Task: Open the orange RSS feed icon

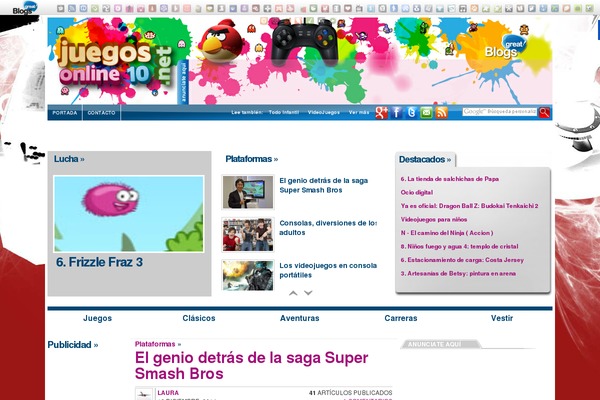Action: (x=441, y=113)
